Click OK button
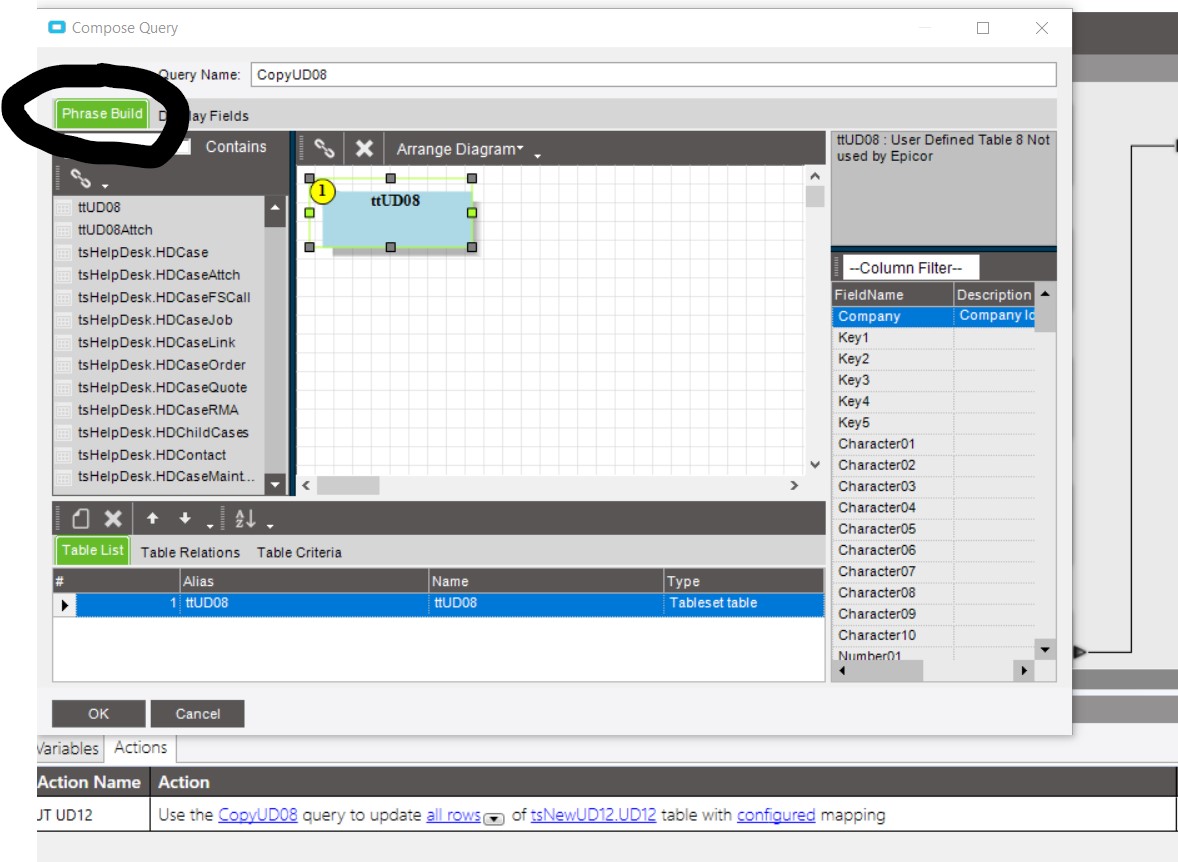 tap(98, 714)
